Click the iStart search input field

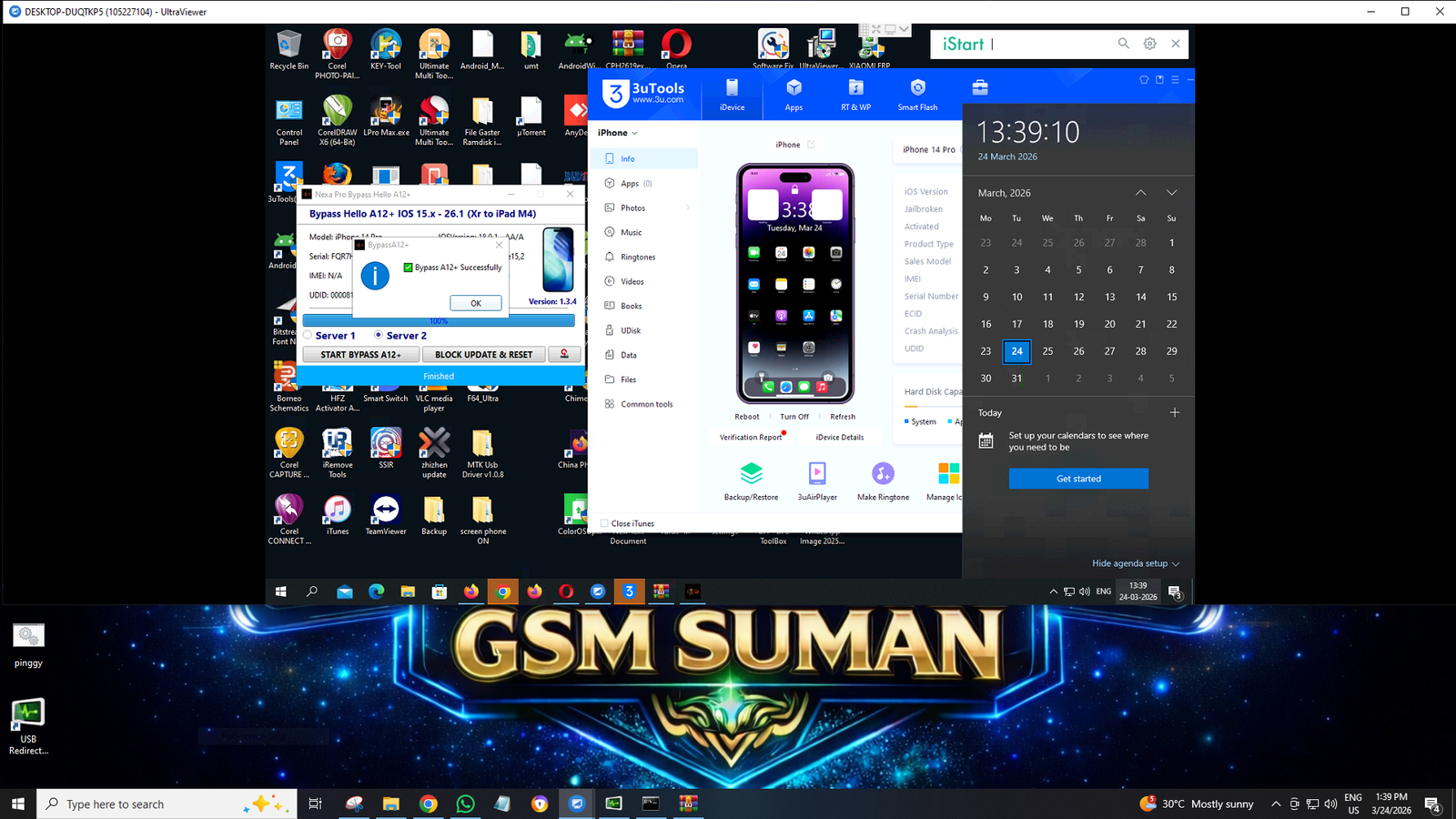(x=1051, y=44)
